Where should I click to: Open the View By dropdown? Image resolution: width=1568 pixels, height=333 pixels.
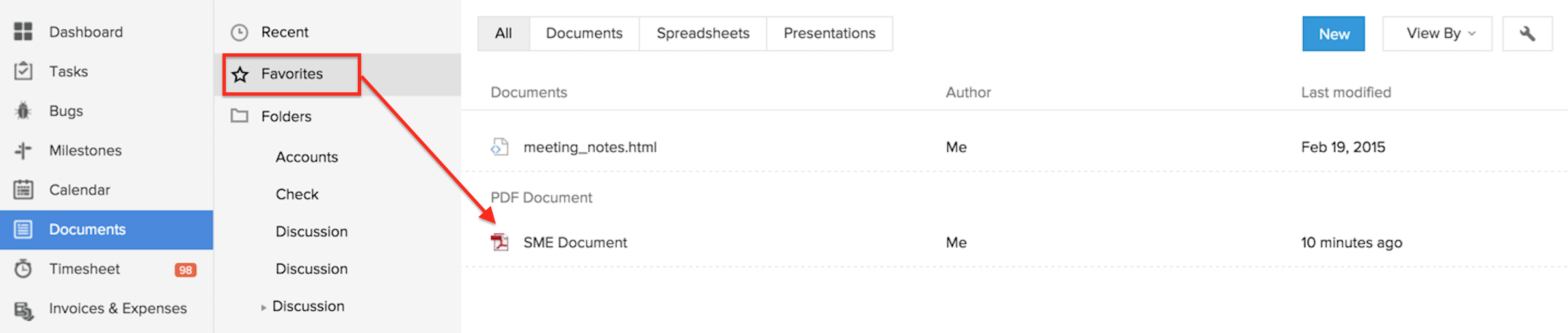1437,34
